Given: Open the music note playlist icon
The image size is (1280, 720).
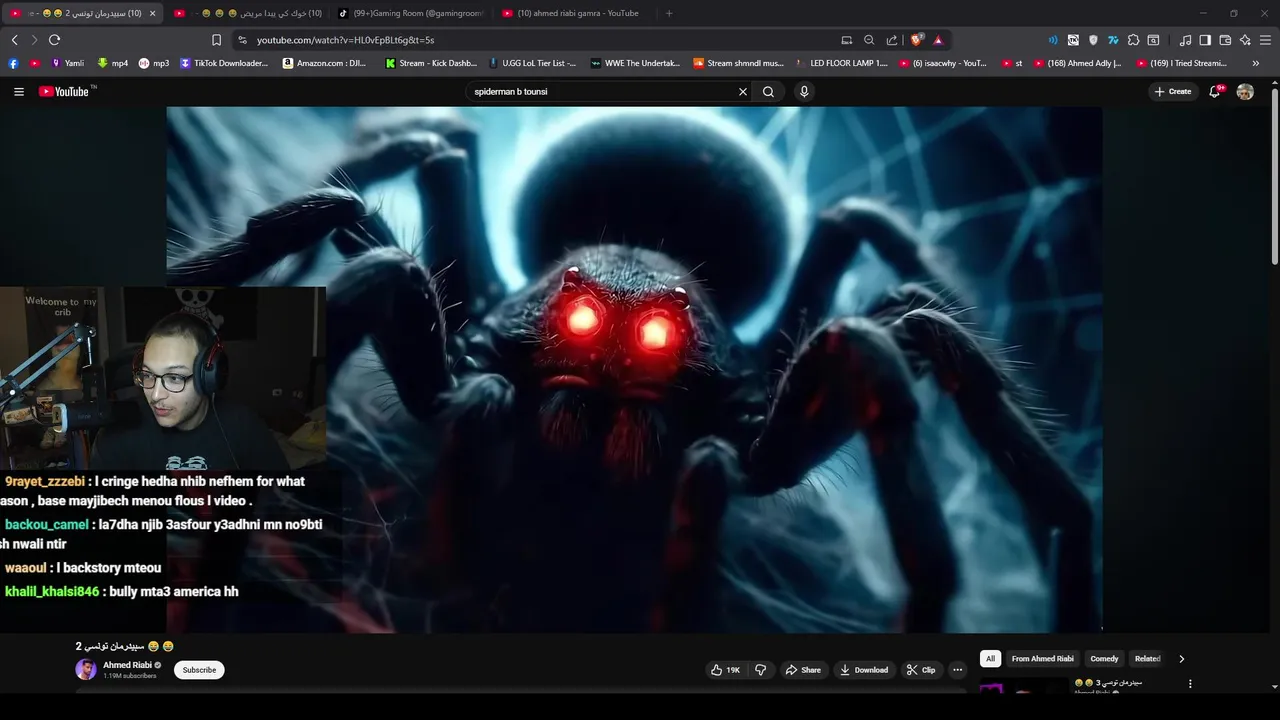Looking at the screenshot, I should [1185, 40].
